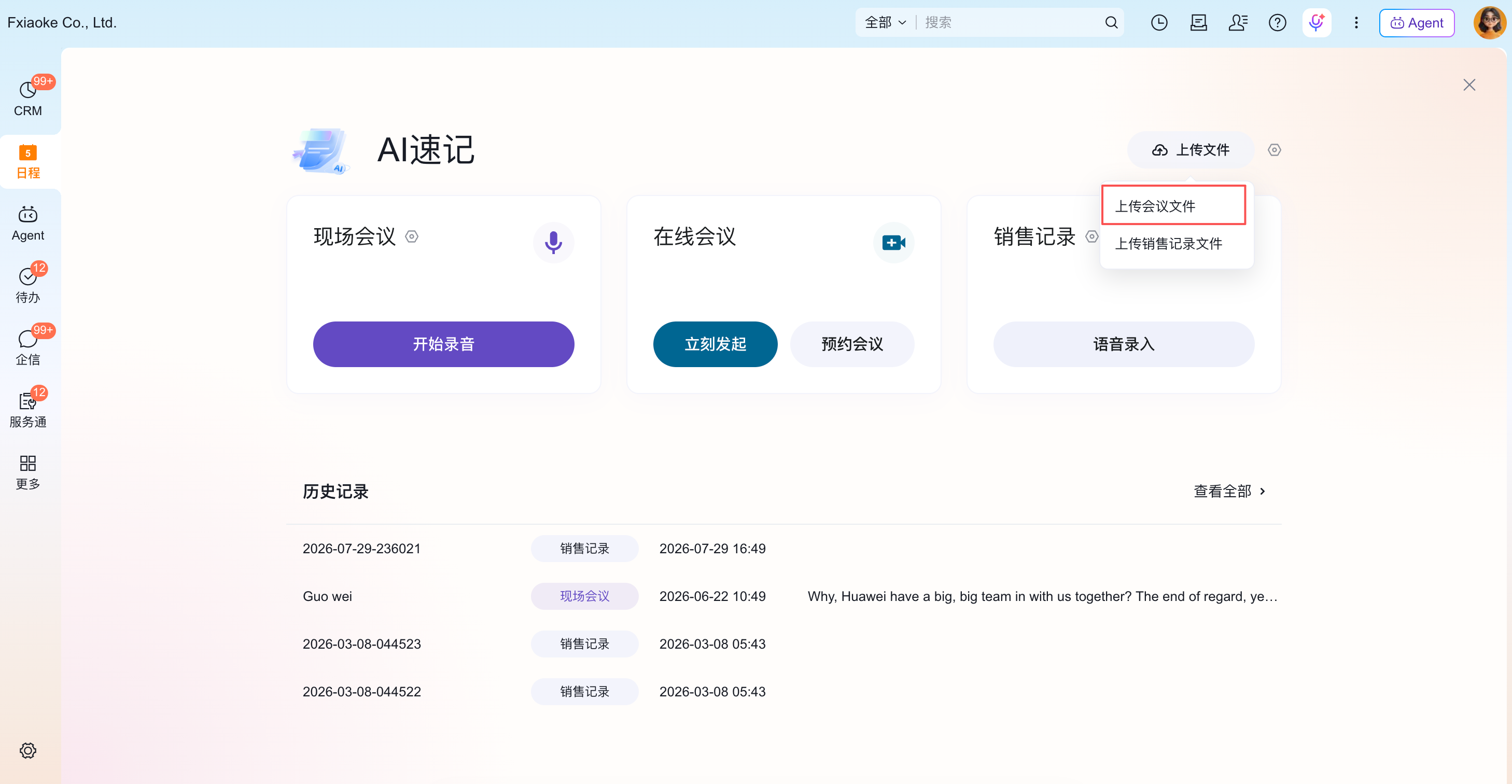
Task: Click the AI voice microphone icon in top bar
Action: click(x=1317, y=22)
